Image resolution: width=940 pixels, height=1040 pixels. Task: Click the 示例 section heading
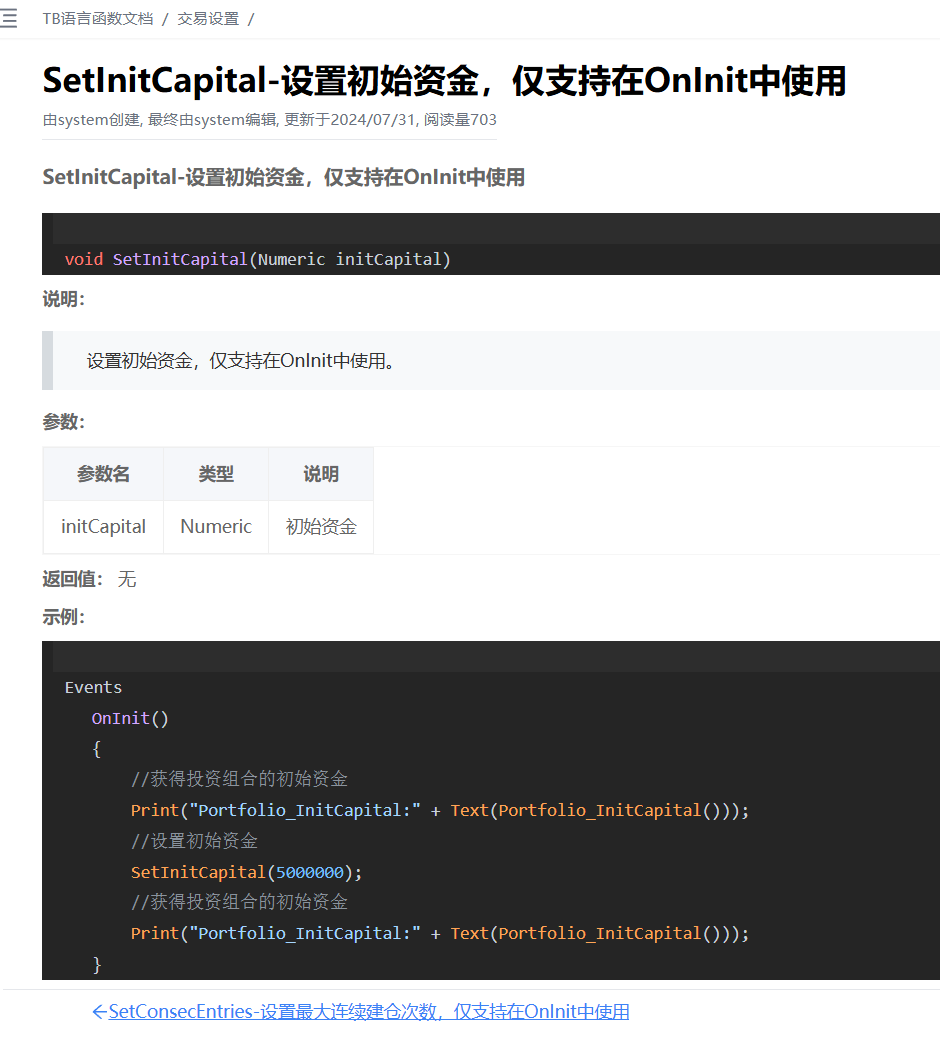[x=63, y=617]
